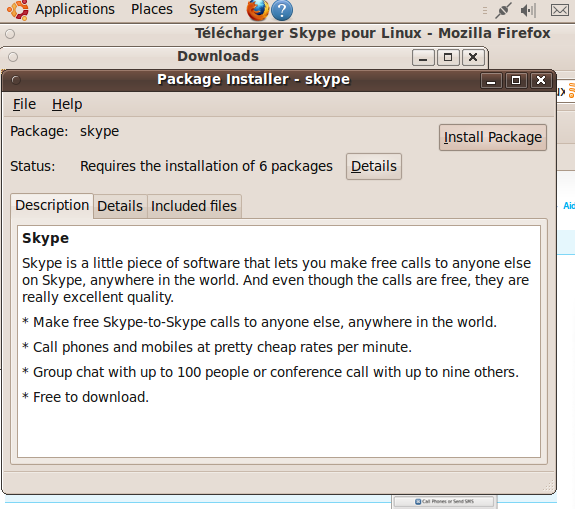The width and height of the screenshot is (575, 509).
Task: Maximize the Package Installer window
Action: click(x=516, y=80)
